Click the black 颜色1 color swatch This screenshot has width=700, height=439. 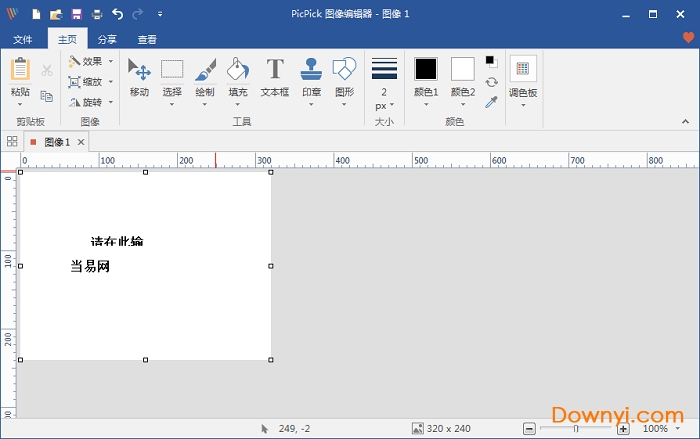(x=426, y=69)
